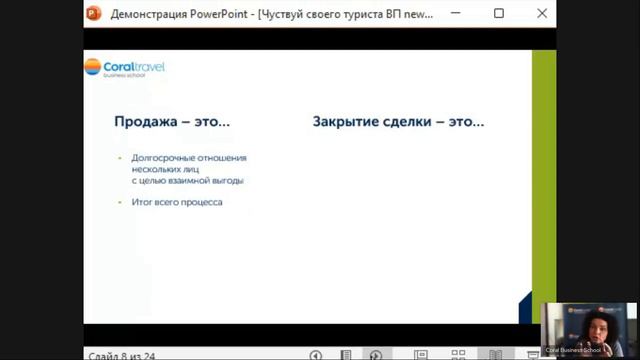Start slideshow icon at status bar end
This screenshot has width=640, height=360.
point(533,355)
